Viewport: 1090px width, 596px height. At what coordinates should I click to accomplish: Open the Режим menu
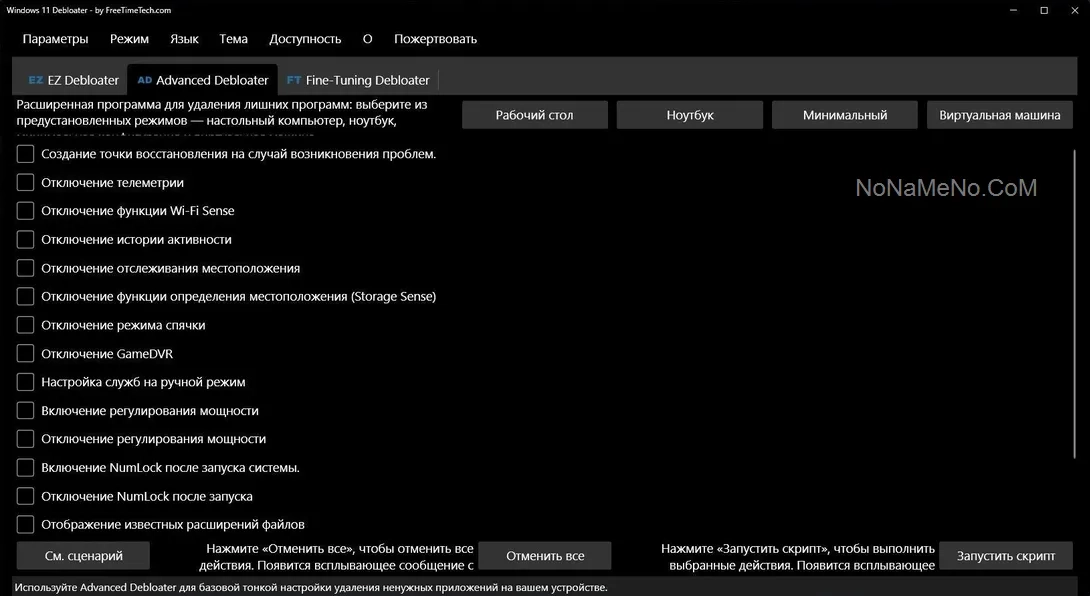pyautogui.click(x=129, y=39)
